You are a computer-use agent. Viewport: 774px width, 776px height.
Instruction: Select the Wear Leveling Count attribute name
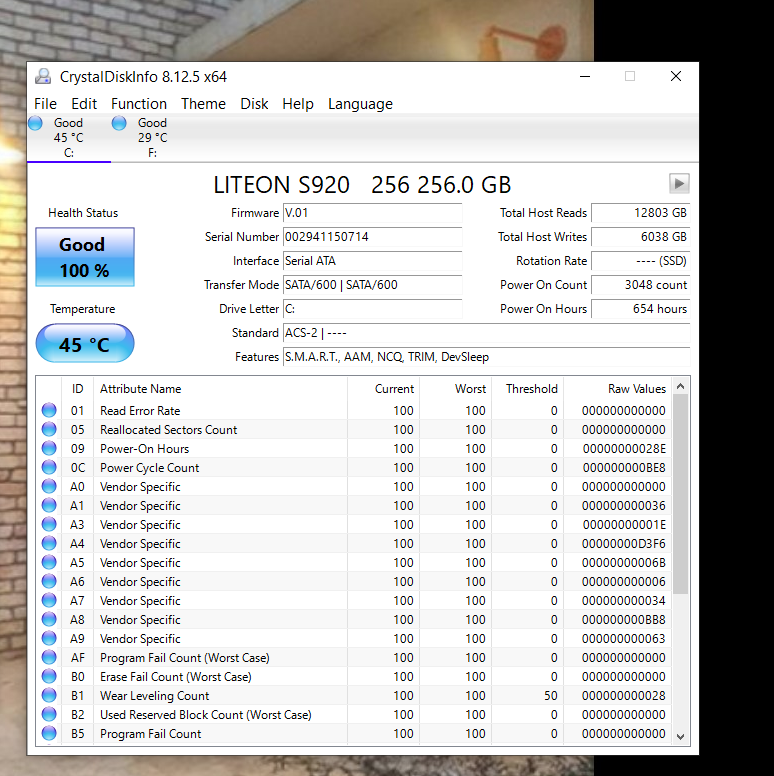point(154,695)
